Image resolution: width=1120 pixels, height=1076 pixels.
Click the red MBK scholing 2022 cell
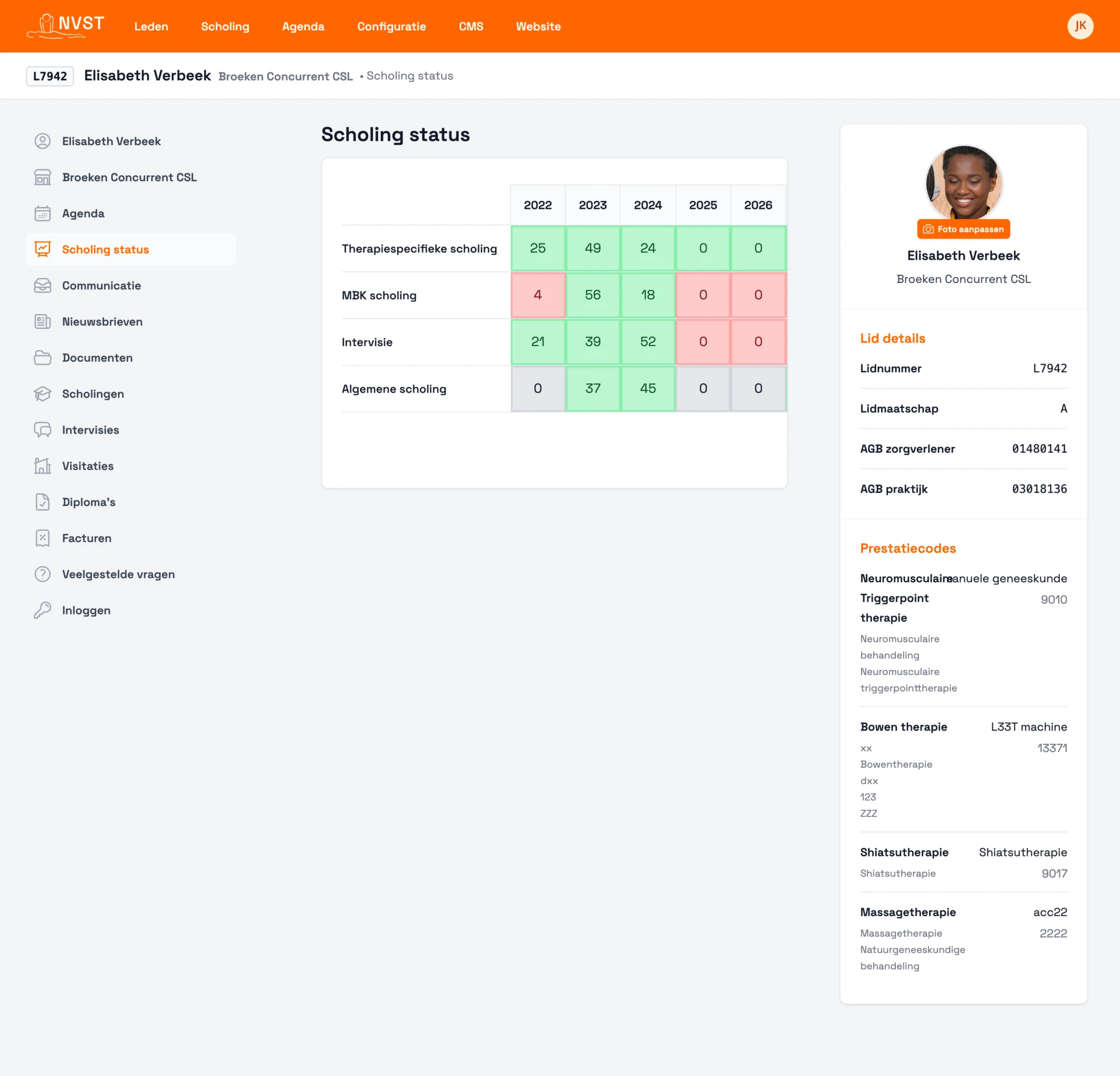537,295
